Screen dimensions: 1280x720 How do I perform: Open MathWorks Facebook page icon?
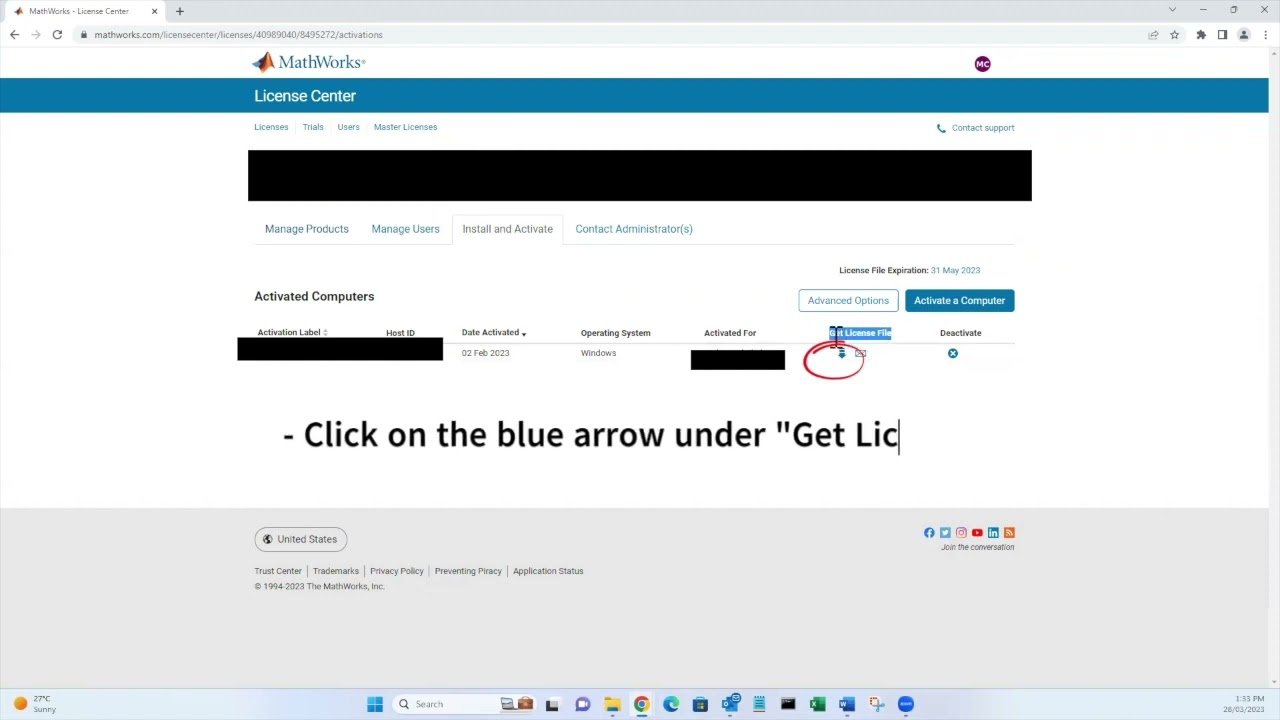(929, 533)
